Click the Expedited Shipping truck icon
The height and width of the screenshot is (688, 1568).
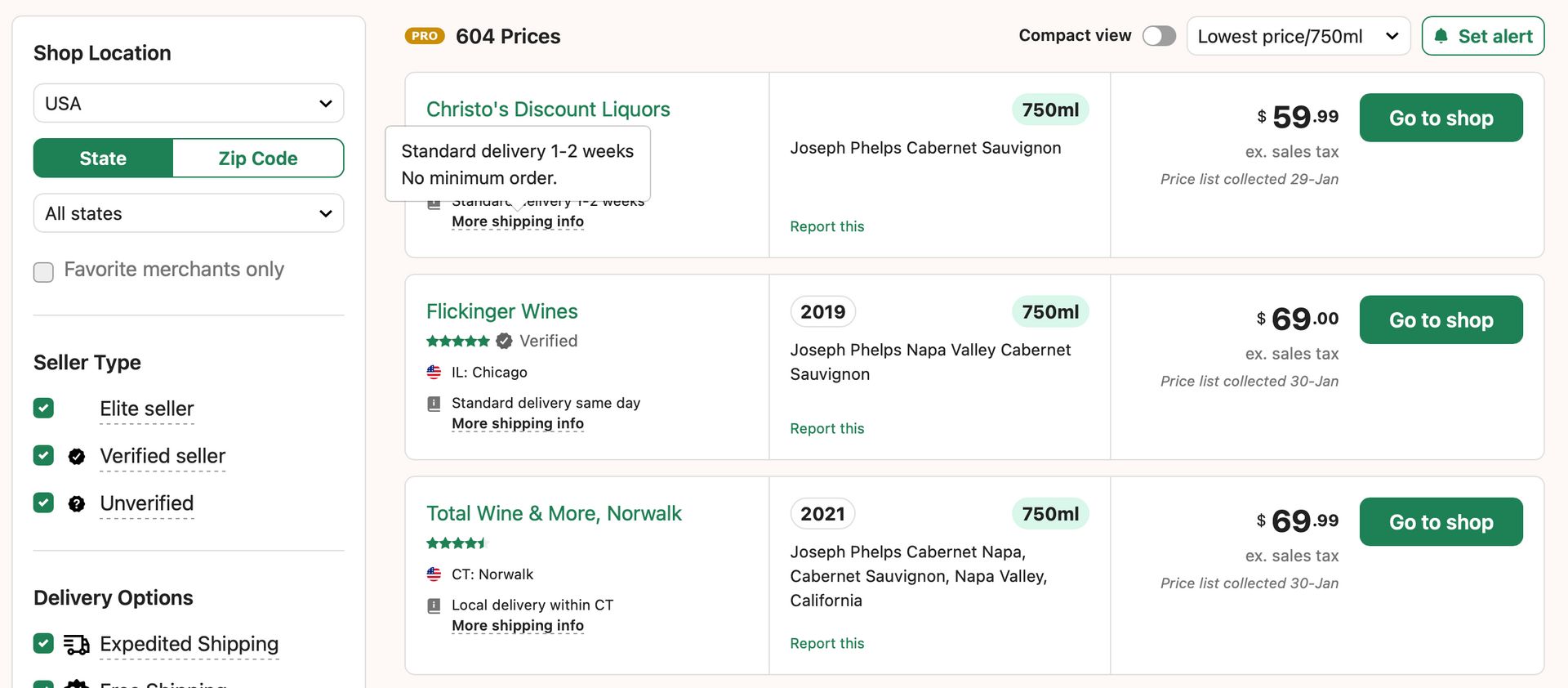click(x=77, y=645)
